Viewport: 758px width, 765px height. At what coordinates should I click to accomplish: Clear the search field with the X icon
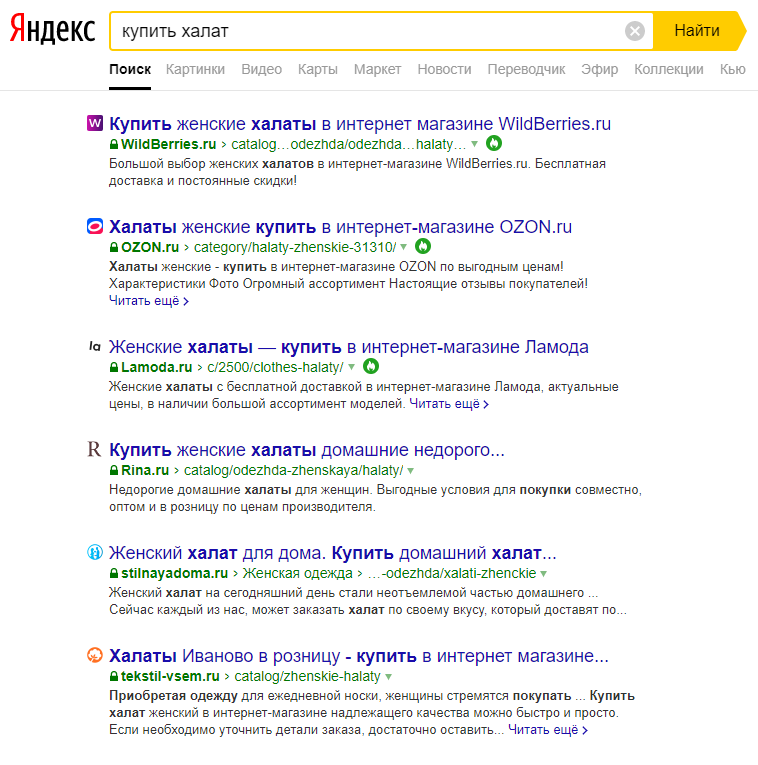[x=635, y=31]
